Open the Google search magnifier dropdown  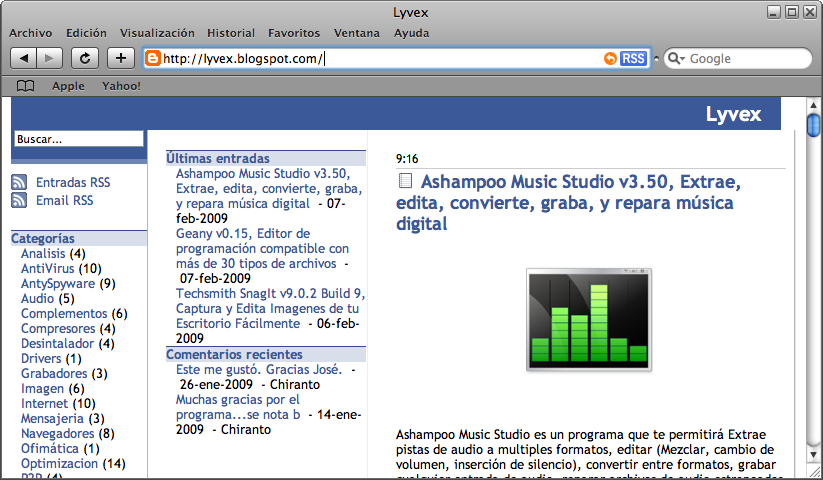pyautogui.click(x=677, y=59)
